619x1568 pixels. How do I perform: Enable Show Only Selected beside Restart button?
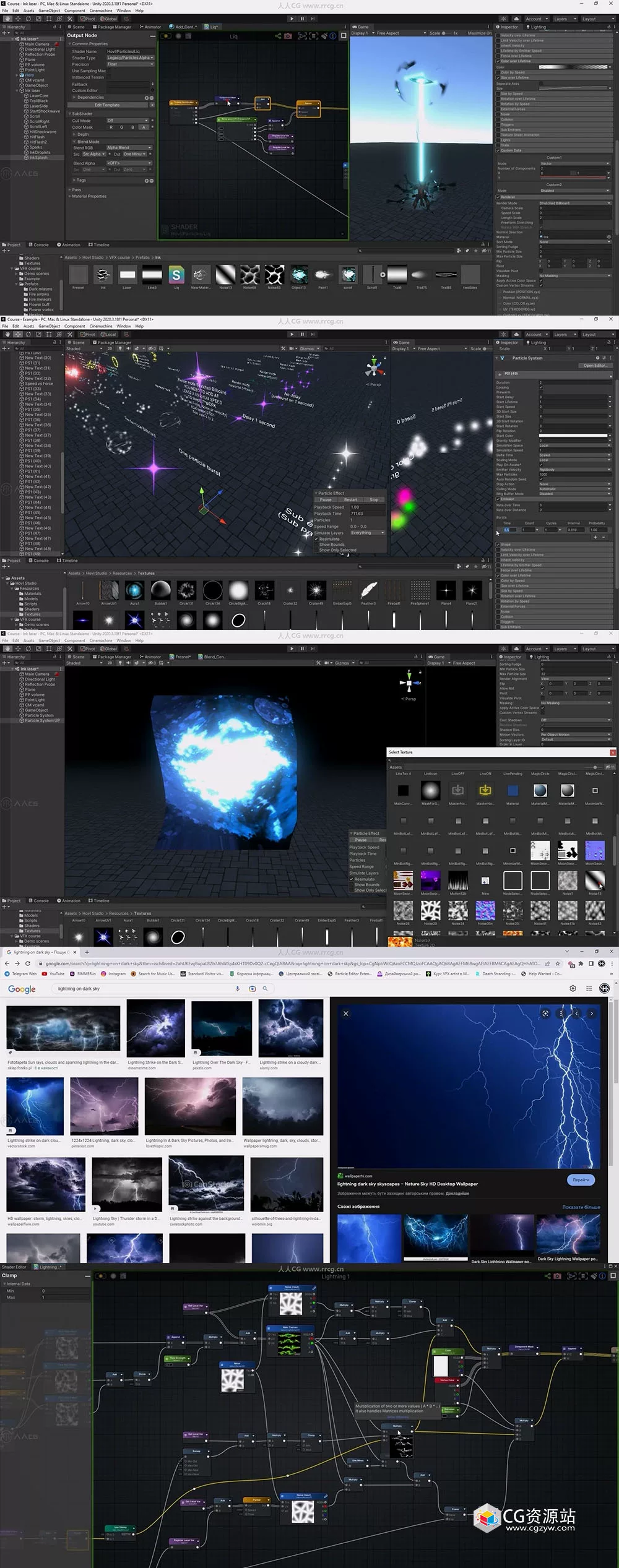click(x=316, y=550)
